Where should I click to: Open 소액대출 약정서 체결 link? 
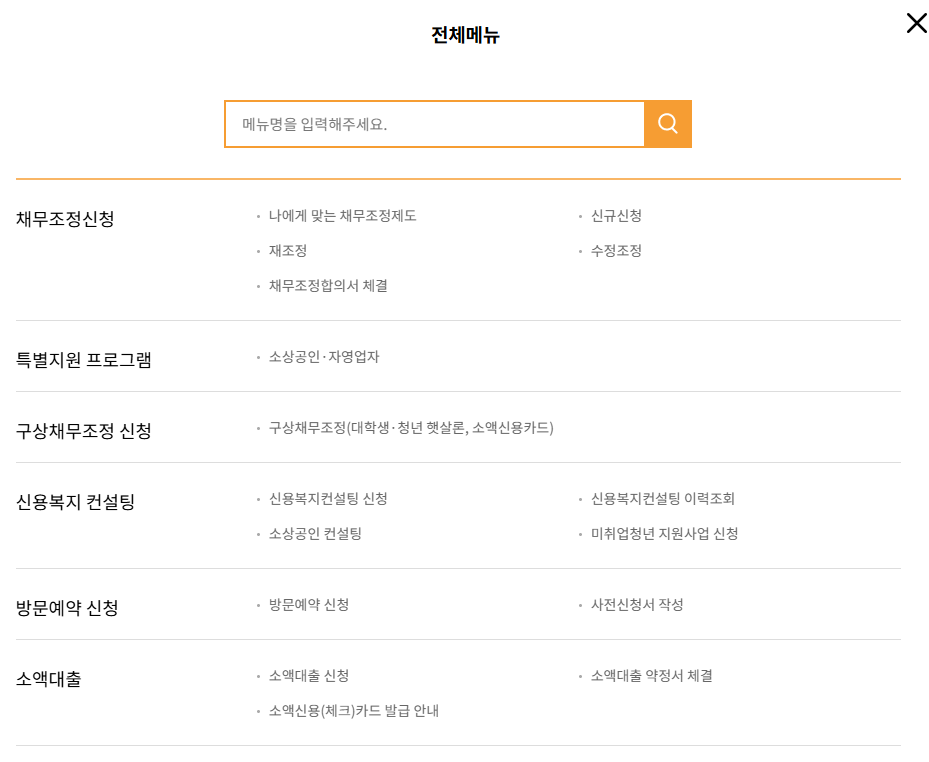(x=652, y=676)
